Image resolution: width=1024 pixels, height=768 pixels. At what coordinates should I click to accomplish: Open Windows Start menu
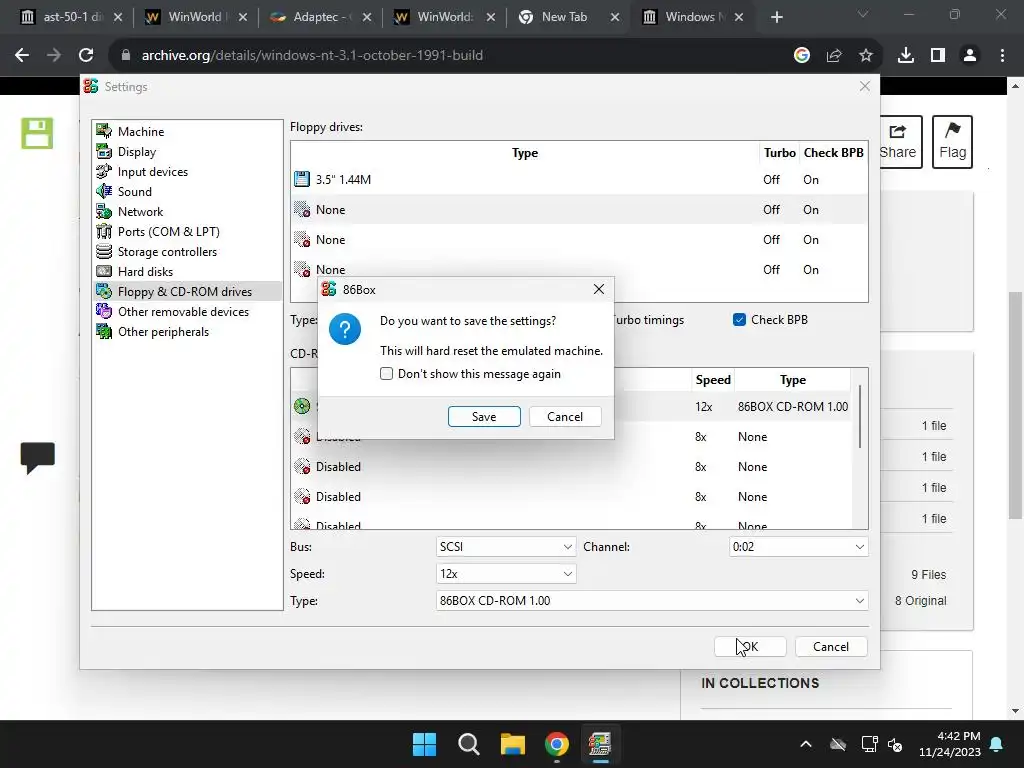coord(424,744)
